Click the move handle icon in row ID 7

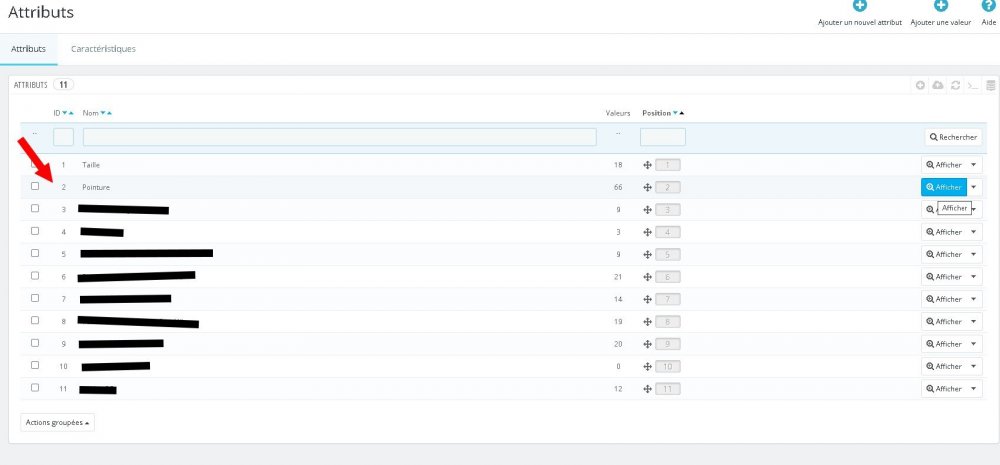(x=647, y=299)
